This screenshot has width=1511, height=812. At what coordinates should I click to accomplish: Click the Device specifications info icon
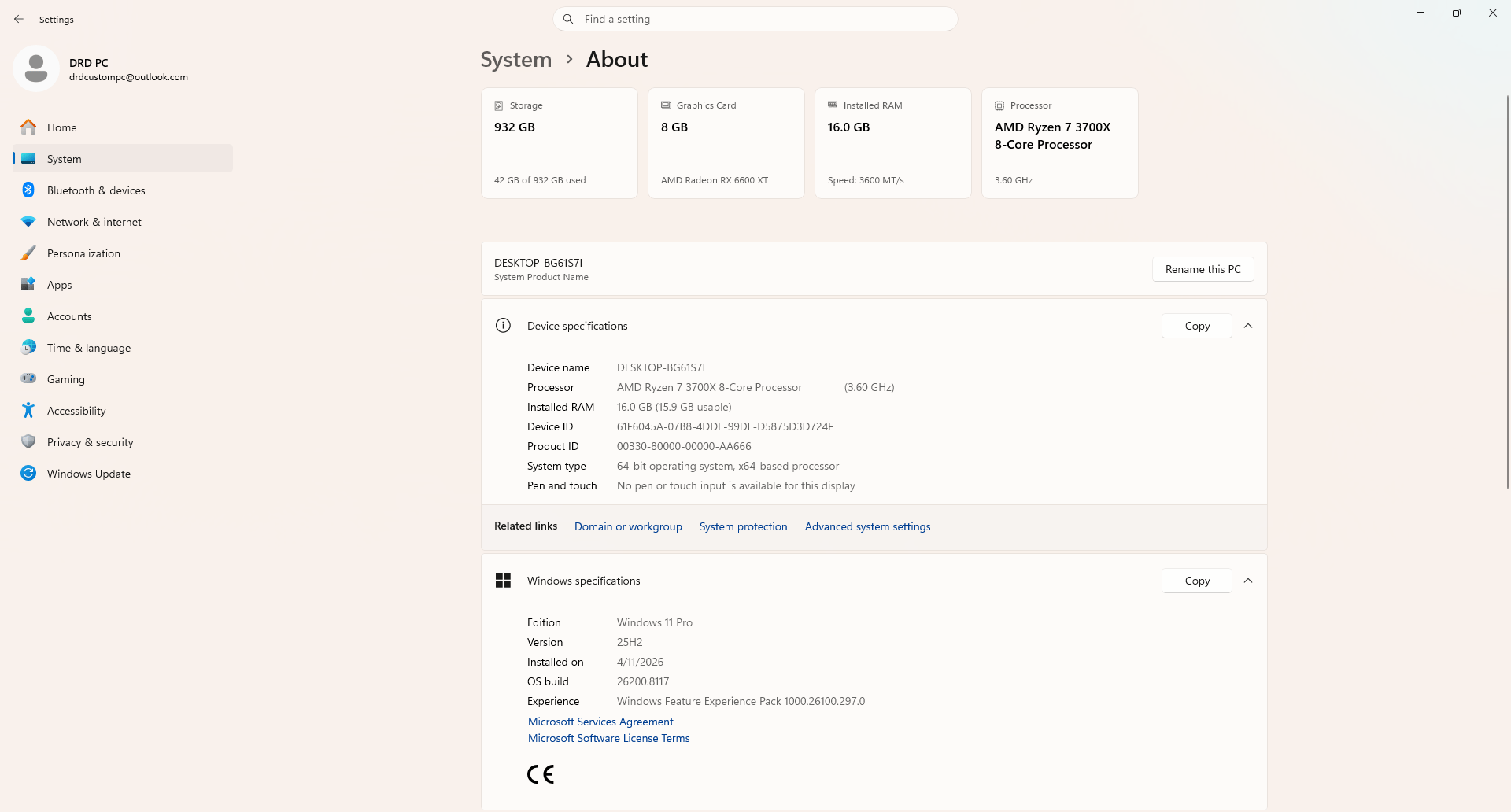pyautogui.click(x=504, y=326)
